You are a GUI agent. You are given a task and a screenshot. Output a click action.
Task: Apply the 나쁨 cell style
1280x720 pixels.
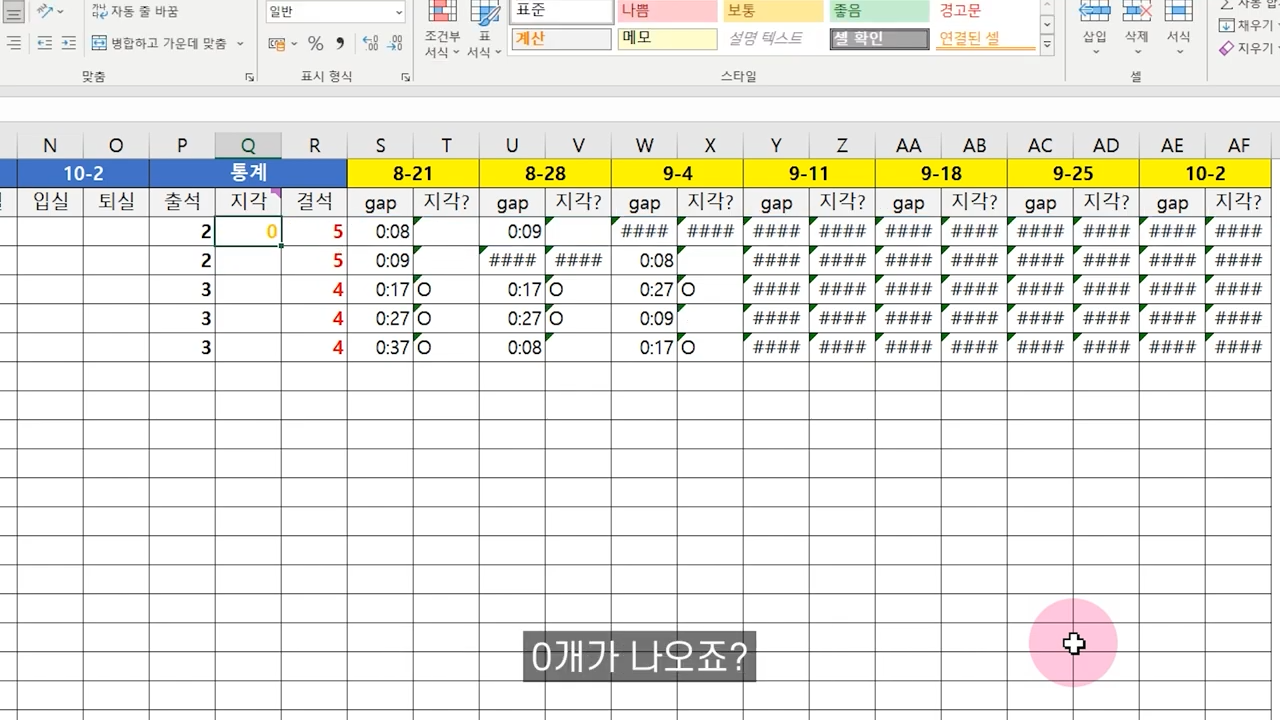[x=667, y=11]
